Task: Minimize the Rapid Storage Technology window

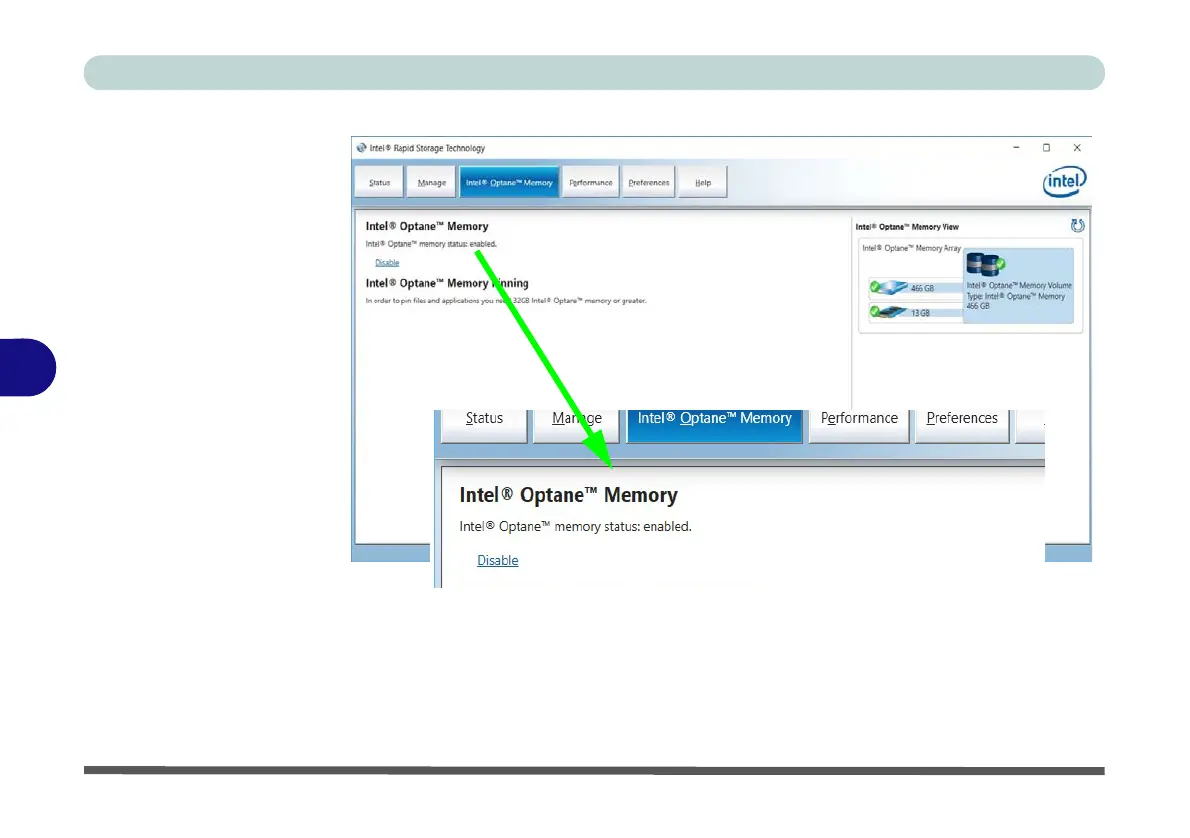Action: point(1015,148)
